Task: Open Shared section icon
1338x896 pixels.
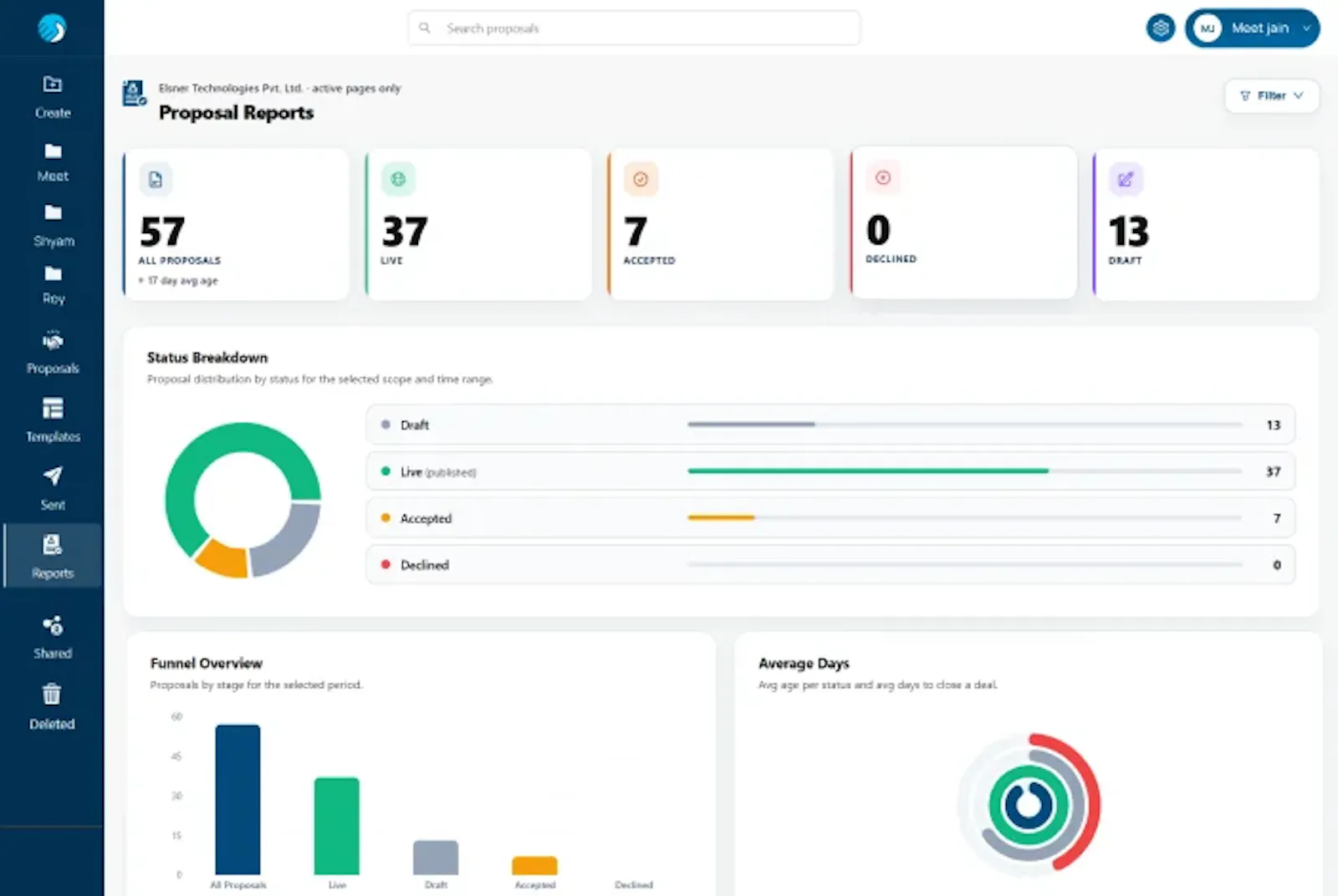Action: (x=53, y=625)
